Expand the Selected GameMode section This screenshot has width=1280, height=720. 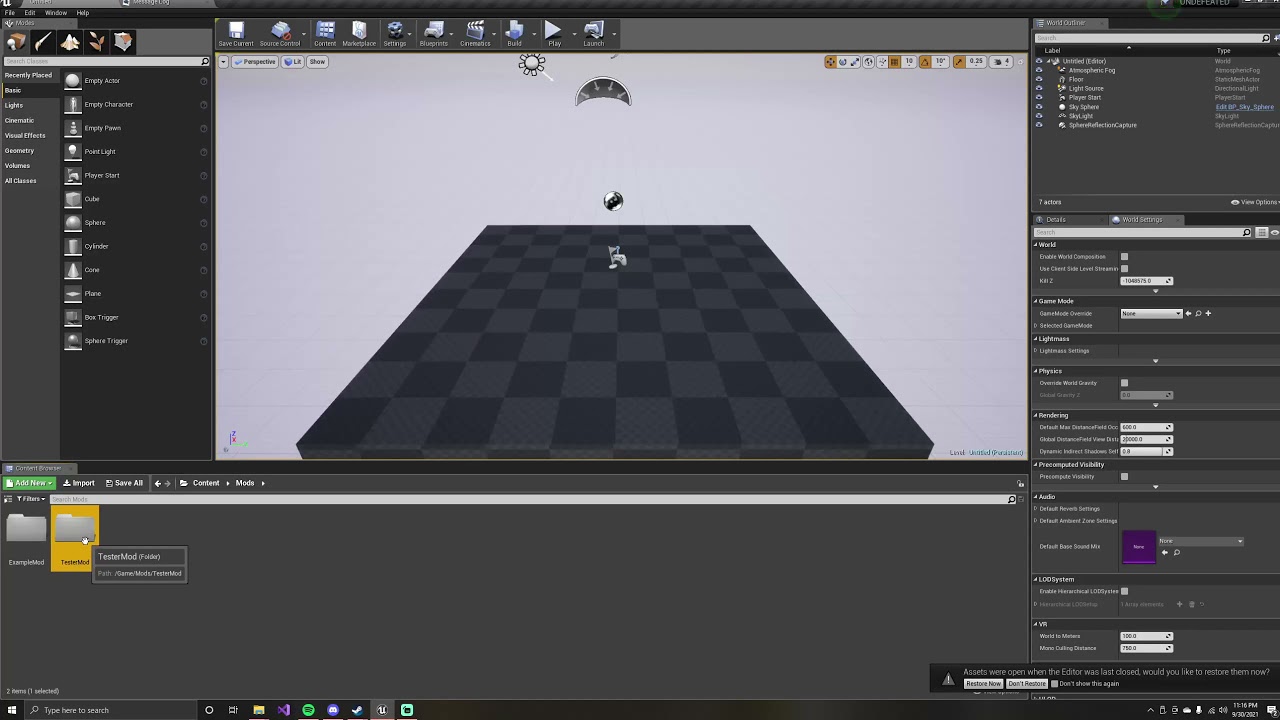tap(1036, 326)
